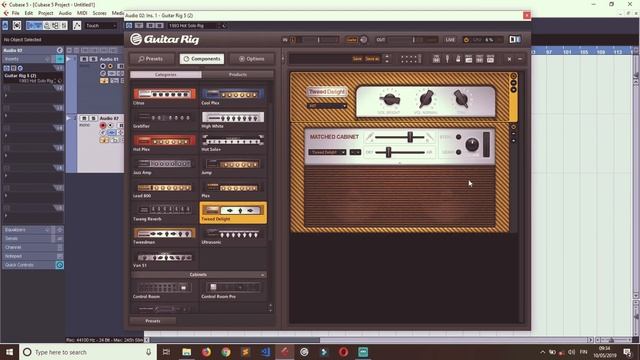
Task: Open the Touch automation mode dropdown
Action: click(x=101, y=26)
